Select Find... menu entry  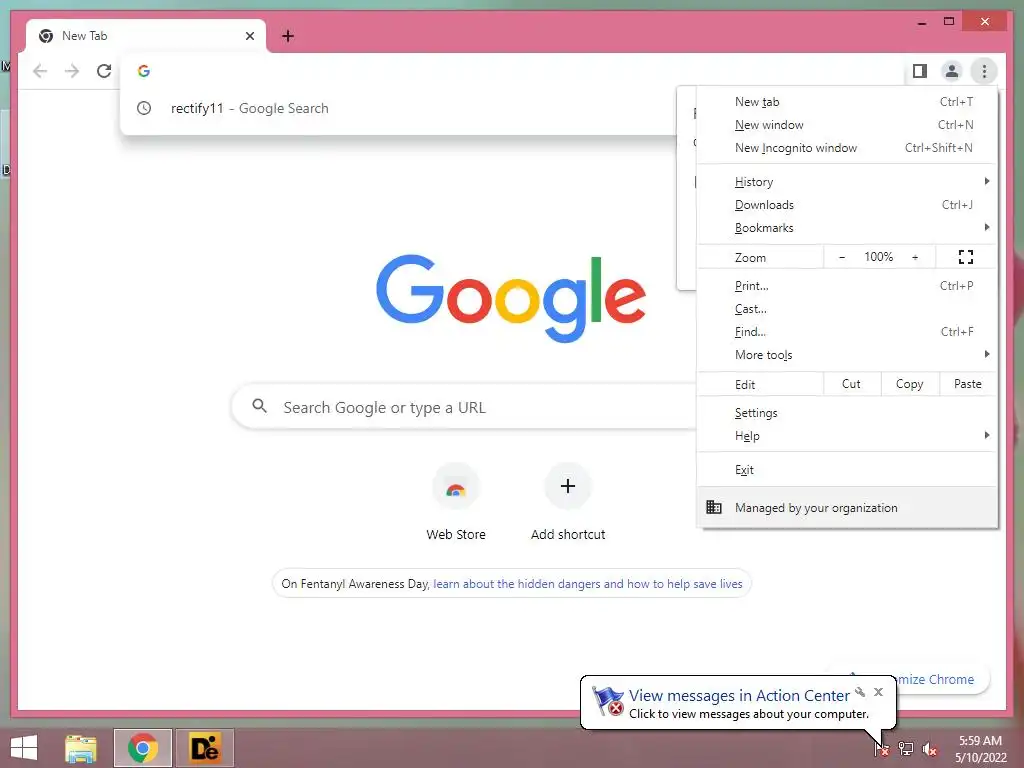pyautogui.click(x=847, y=332)
